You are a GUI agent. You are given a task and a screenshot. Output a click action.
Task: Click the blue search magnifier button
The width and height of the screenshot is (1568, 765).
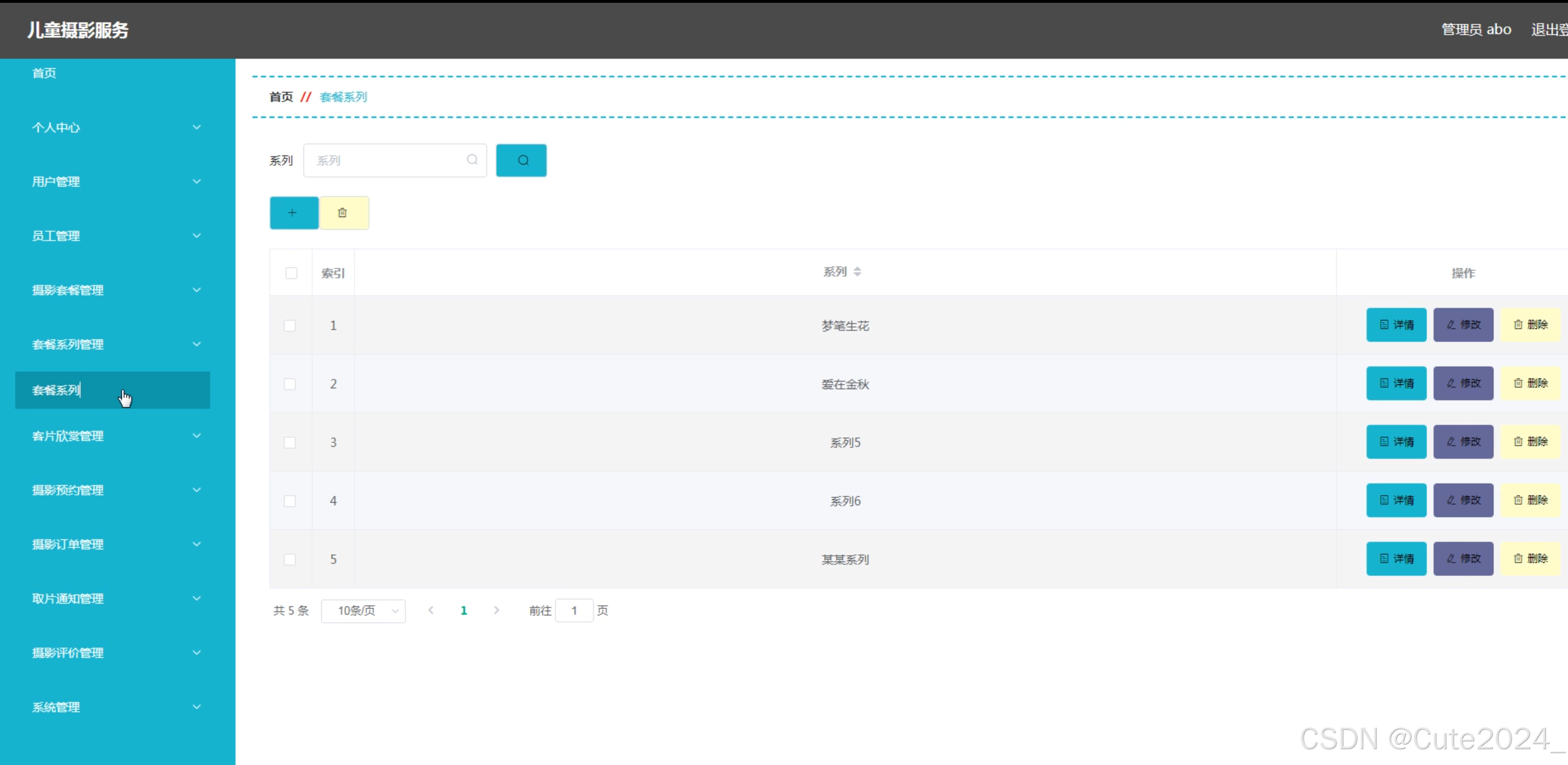521,160
